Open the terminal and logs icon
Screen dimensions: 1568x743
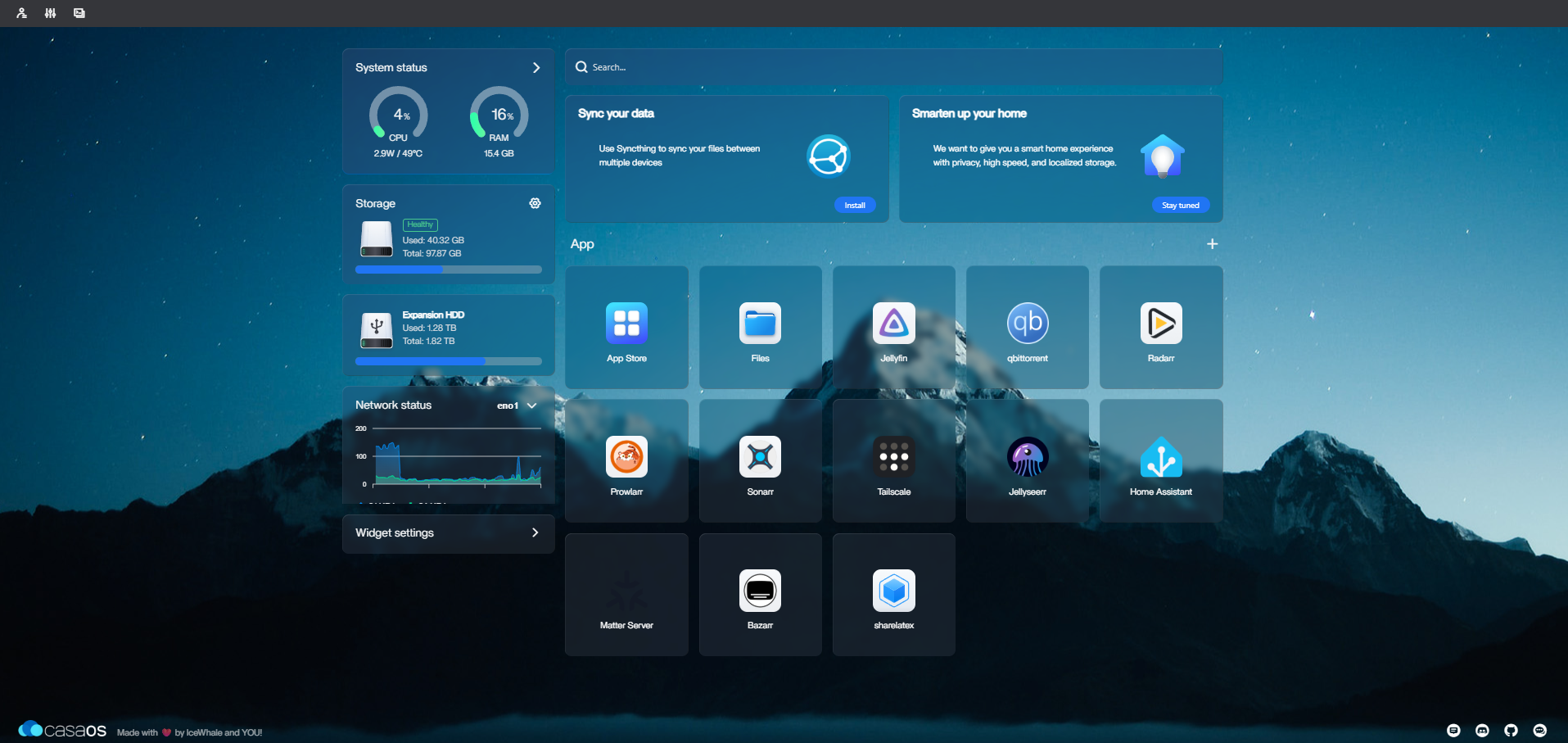pos(79,13)
